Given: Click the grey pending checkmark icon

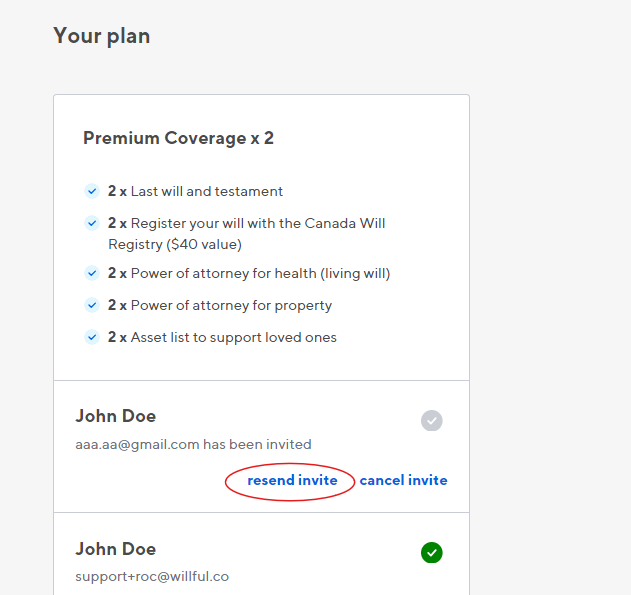Looking at the screenshot, I should 431,421.
